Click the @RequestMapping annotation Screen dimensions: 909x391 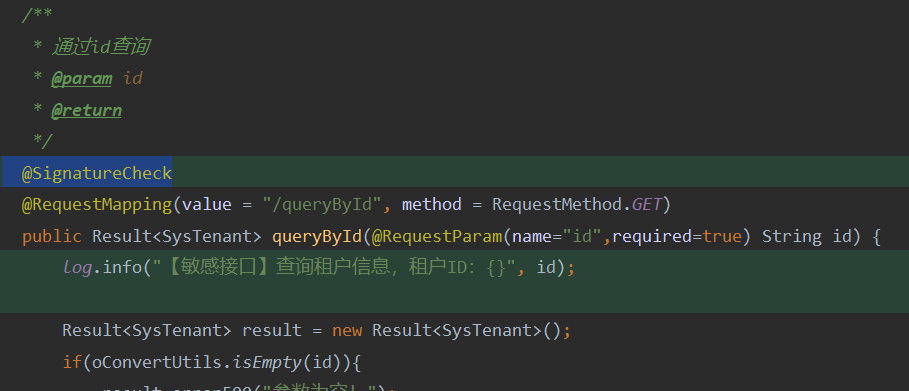[x=97, y=204]
